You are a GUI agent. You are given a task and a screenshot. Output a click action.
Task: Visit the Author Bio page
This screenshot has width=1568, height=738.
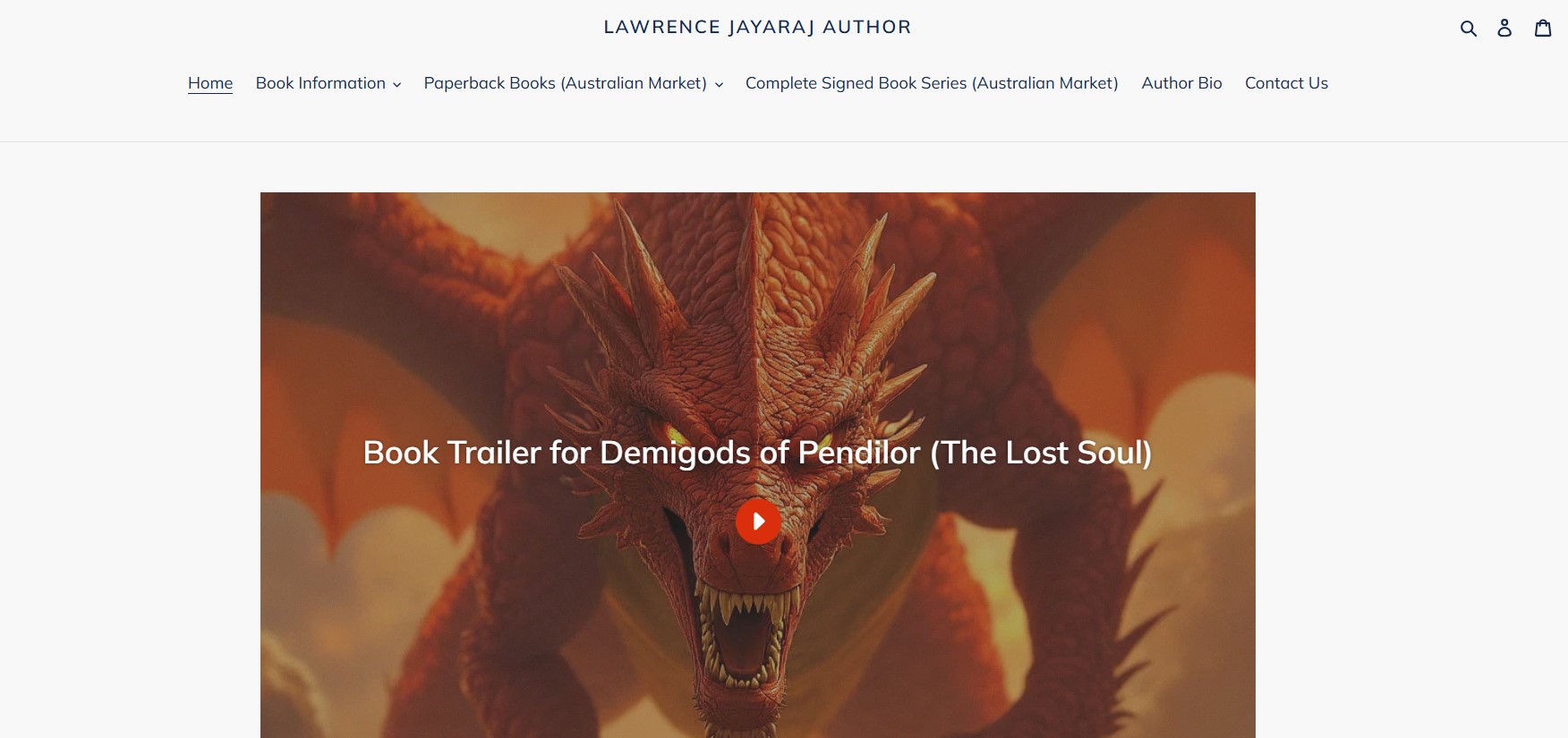[x=1181, y=83]
